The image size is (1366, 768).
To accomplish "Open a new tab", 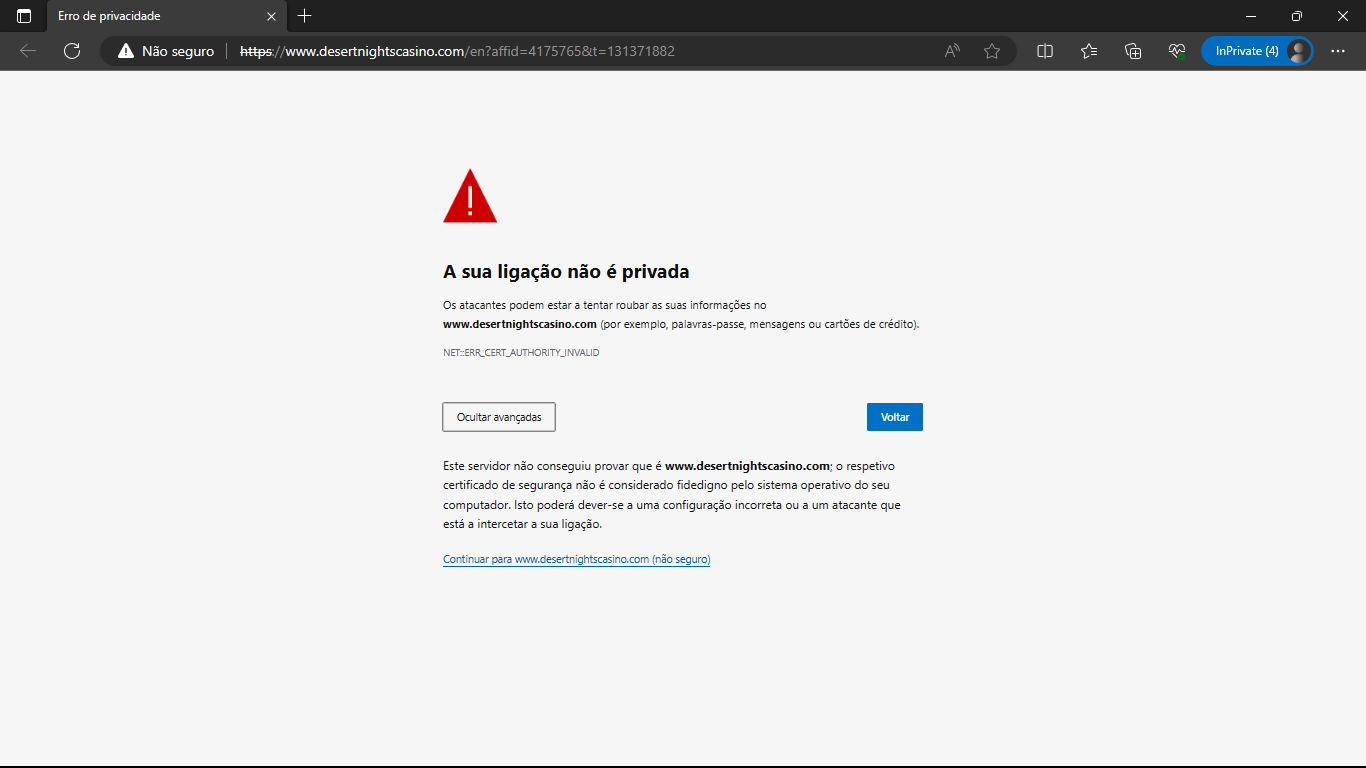I will coord(305,16).
